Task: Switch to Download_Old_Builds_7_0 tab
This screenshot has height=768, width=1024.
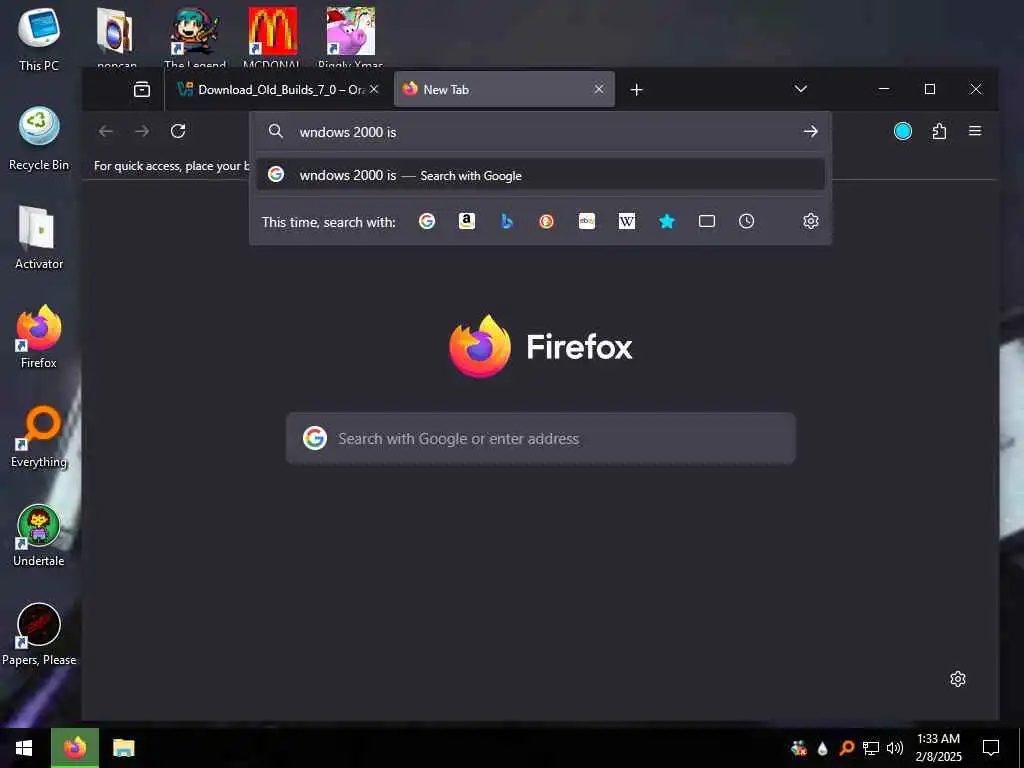Action: [280, 89]
